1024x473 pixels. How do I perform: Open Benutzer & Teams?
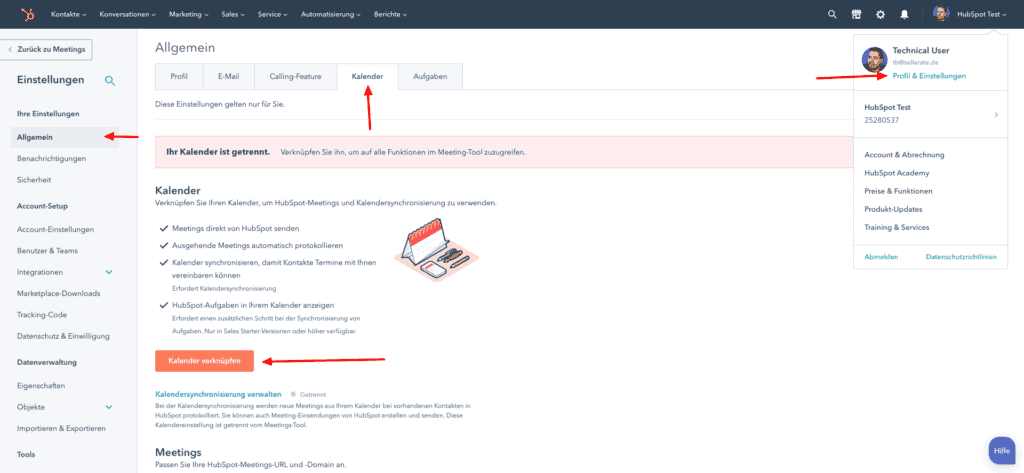point(45,251)
